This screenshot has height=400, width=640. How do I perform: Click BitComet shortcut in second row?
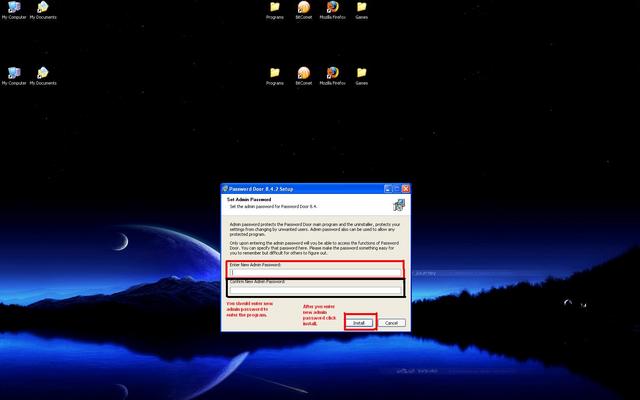point(304,73)
